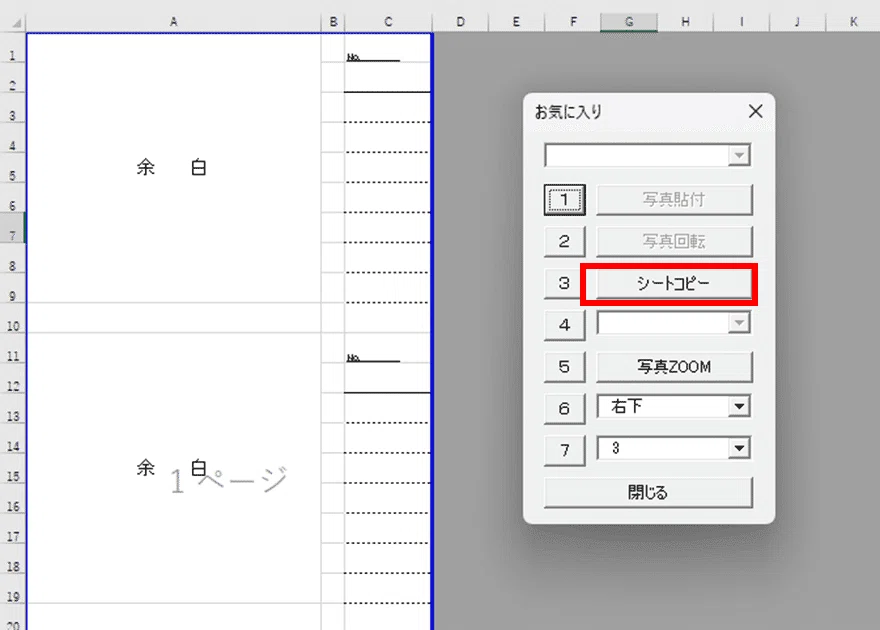Click the 右下 combo box text

tap(626, 406)
